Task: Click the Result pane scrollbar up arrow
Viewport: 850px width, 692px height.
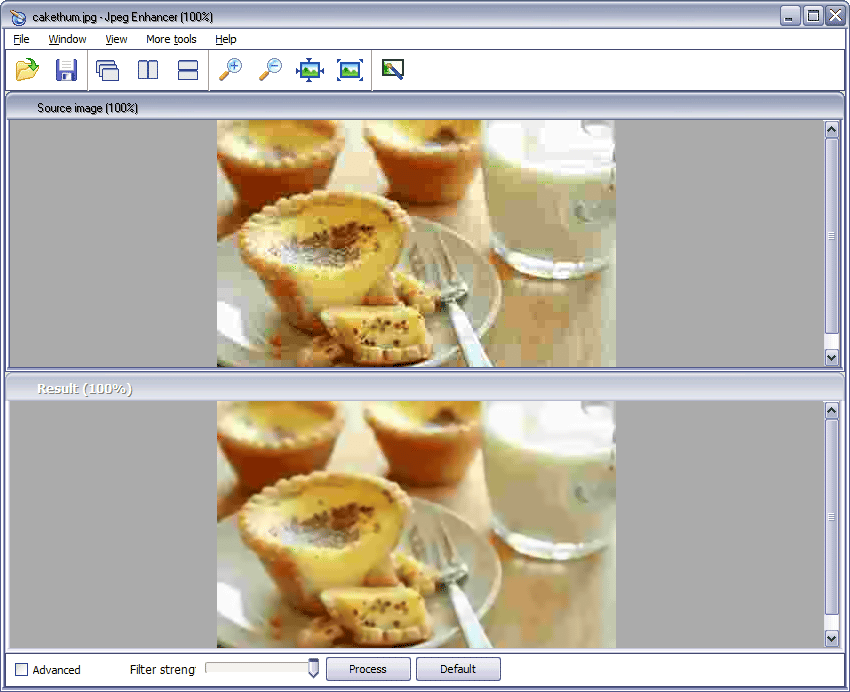Action: click(832, 411)
